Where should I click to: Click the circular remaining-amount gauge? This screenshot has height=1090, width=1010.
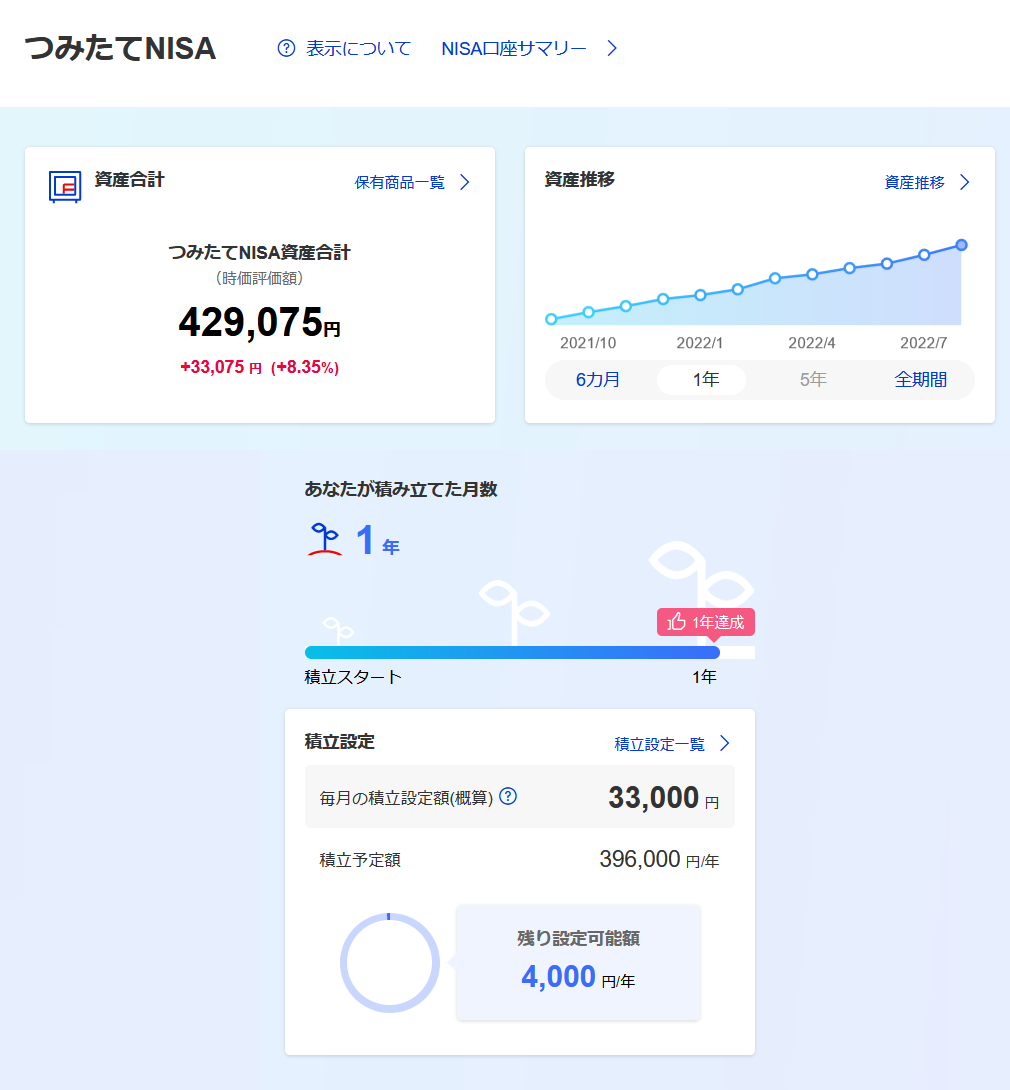[x=390, y=963]
